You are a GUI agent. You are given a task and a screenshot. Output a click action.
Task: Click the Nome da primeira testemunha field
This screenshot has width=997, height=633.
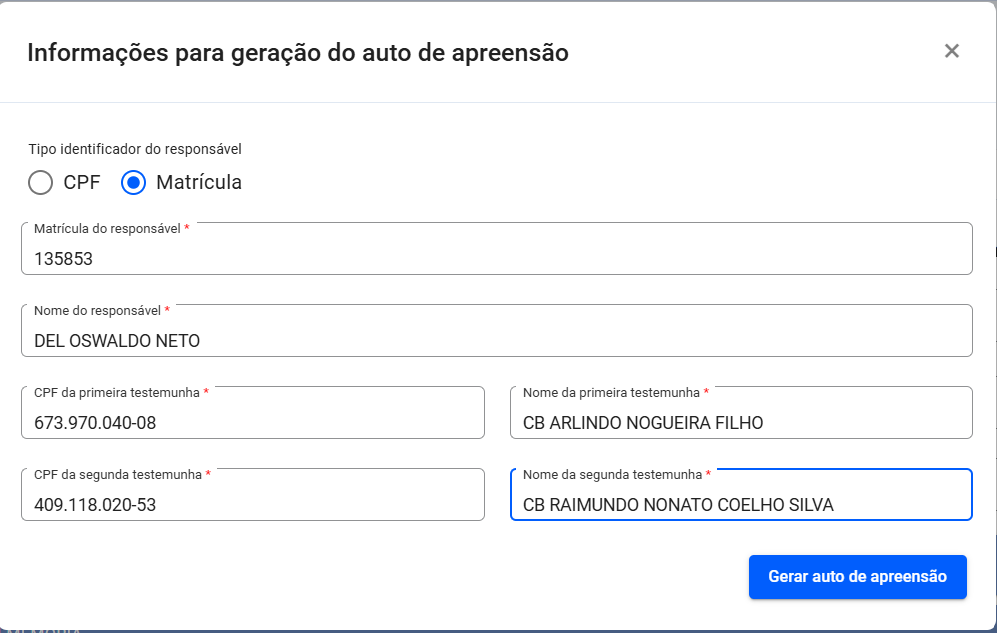740,412
